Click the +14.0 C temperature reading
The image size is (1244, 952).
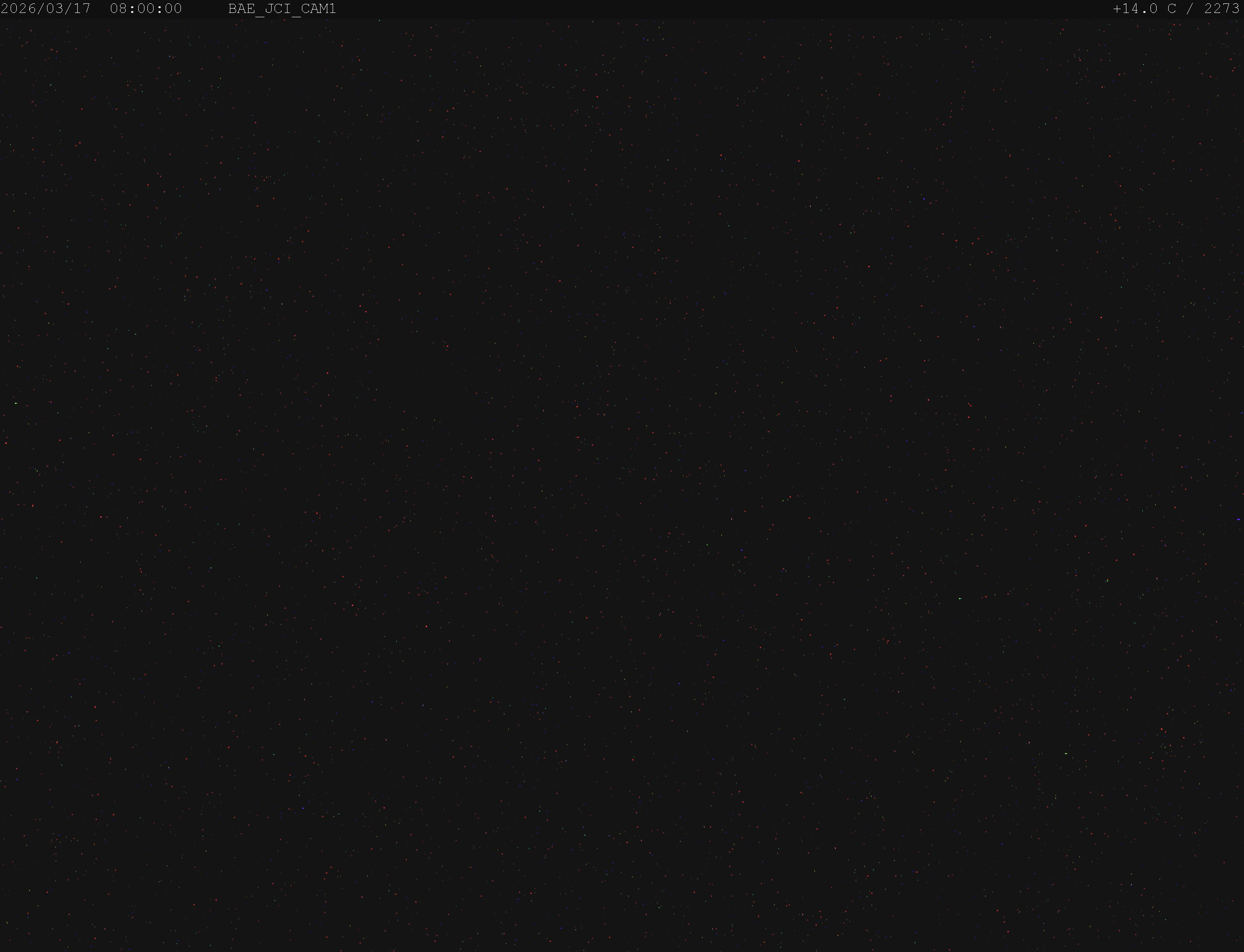pos(1144,9)
